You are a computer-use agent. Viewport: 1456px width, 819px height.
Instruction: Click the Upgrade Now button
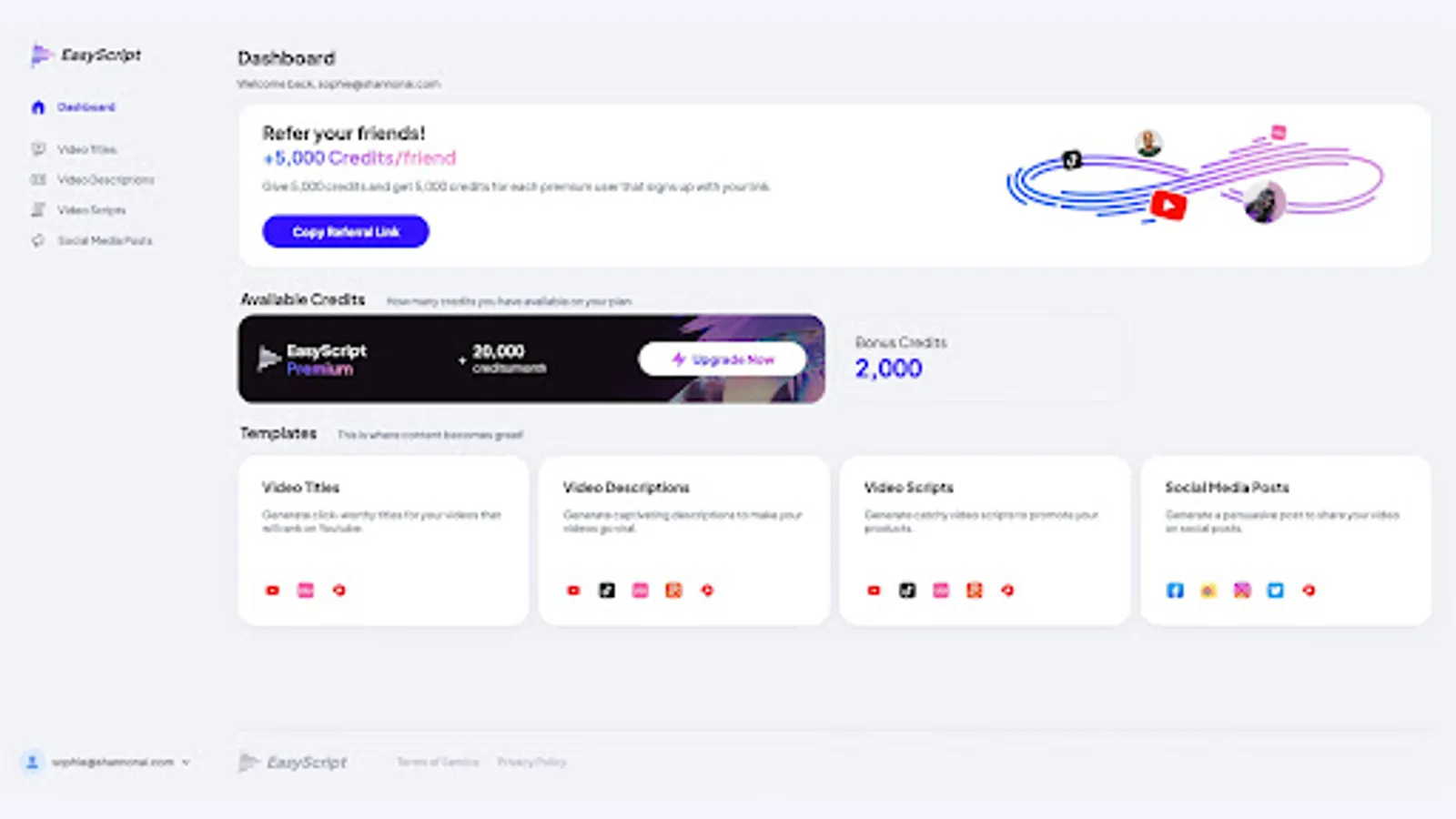point(723,359)
